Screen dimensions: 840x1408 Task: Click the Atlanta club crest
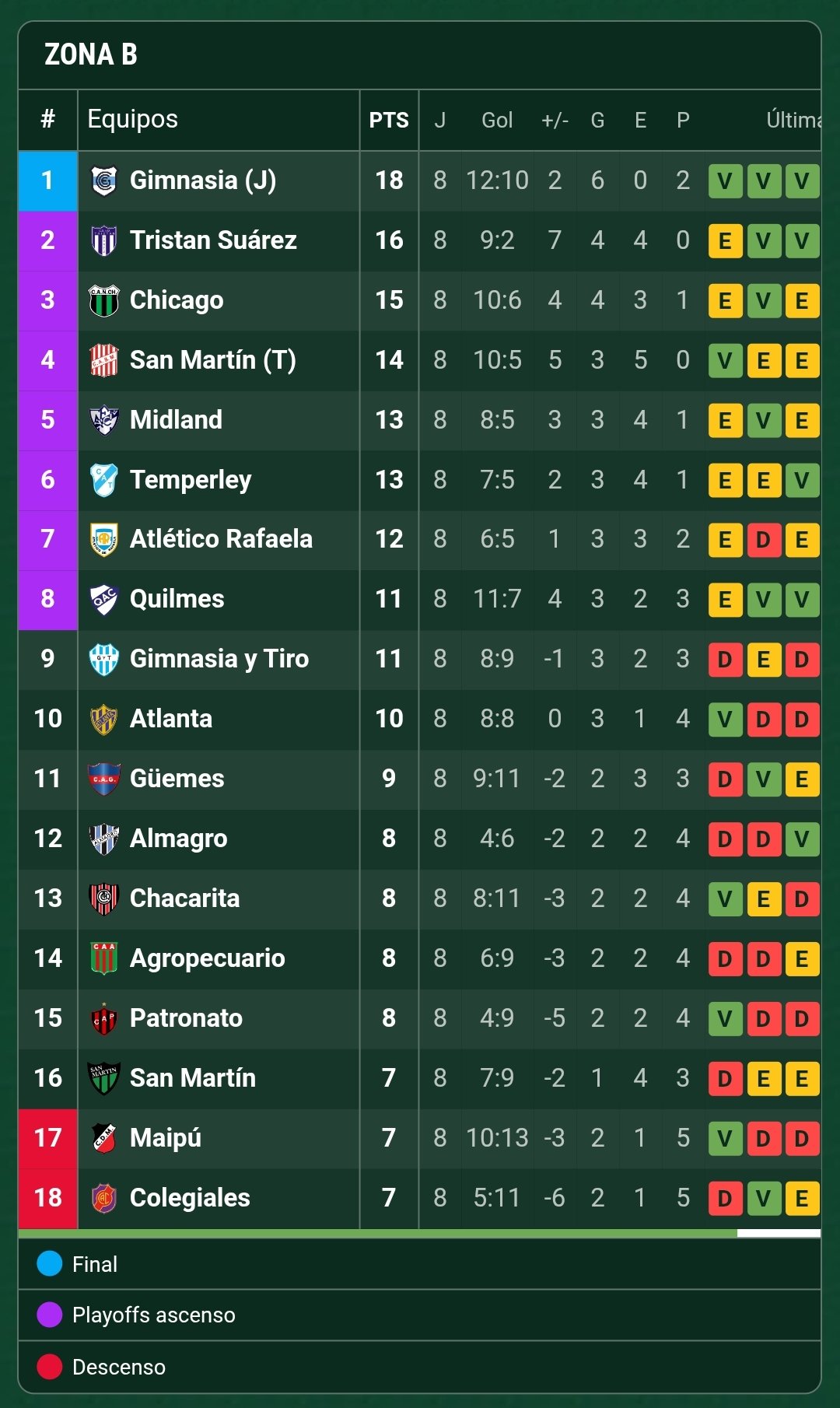click(104, 719)
